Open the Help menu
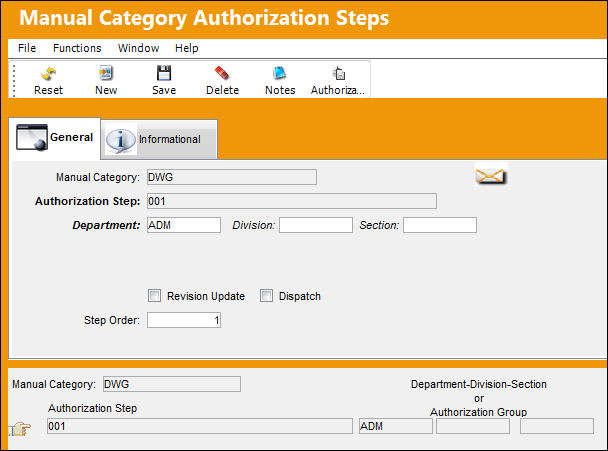The image size is (608, 451). click(187, 48)
